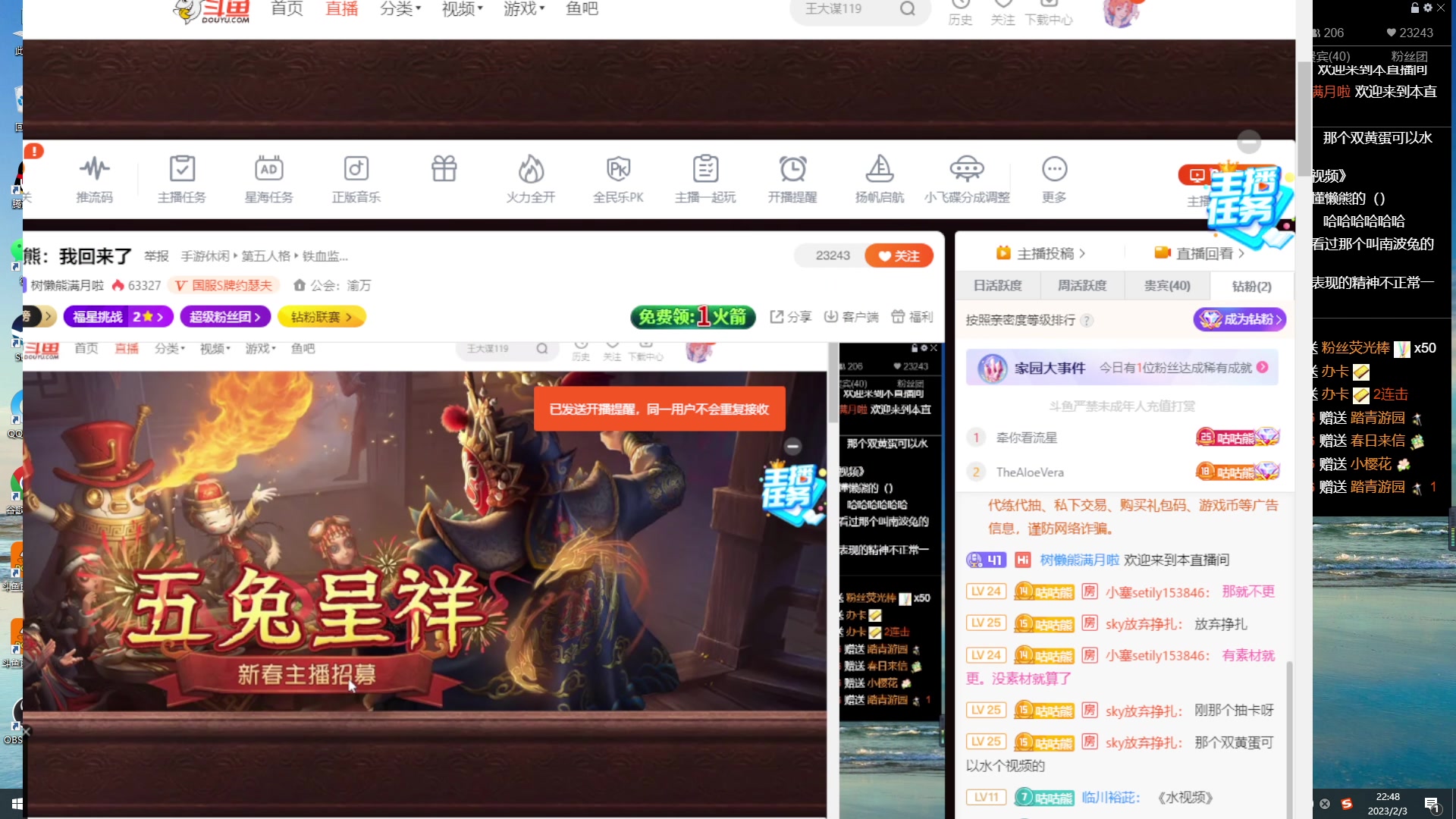Viewport: 1456px width, 819px height.
Task: Open 小飞碟分成调整 UFO icon
Action: pyautogui.click(x=967, y=179)
